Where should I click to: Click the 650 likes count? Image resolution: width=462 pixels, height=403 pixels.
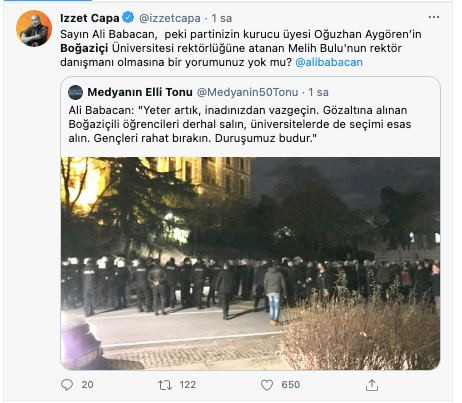tap(291, 385)
